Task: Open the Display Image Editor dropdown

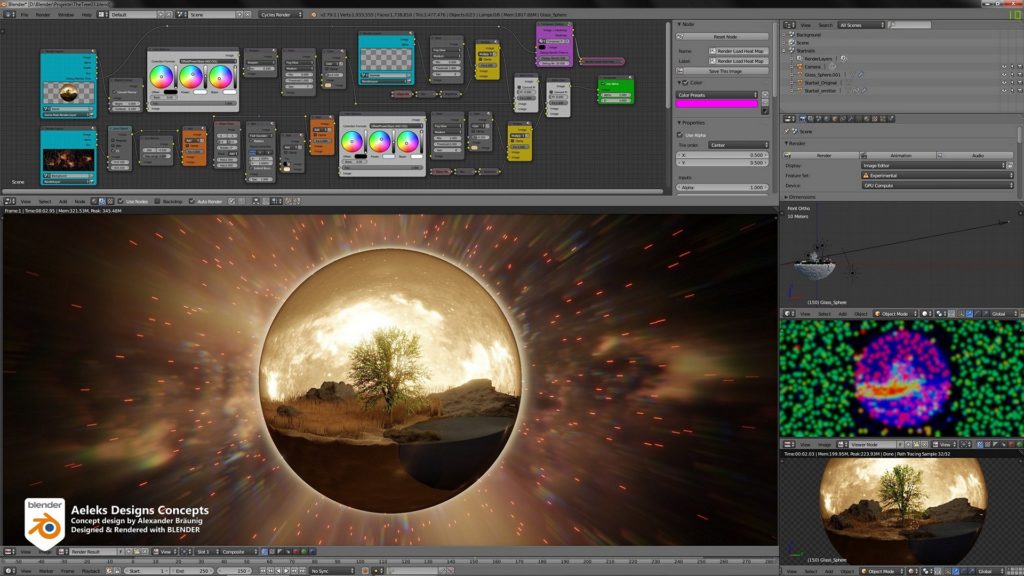Action: pyautogui.click(x=933, y=166)
